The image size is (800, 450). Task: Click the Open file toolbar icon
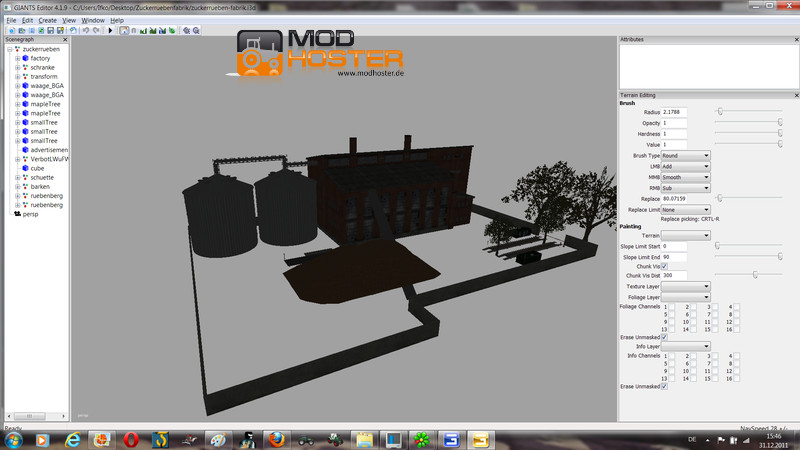tap(21, 31)
